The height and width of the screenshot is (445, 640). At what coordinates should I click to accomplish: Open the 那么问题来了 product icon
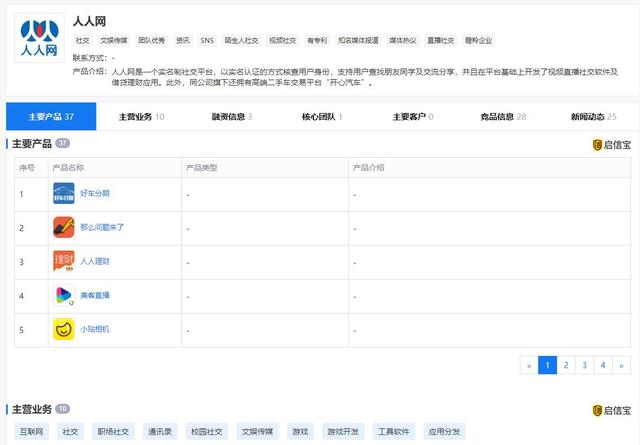(x=64, y=227)
